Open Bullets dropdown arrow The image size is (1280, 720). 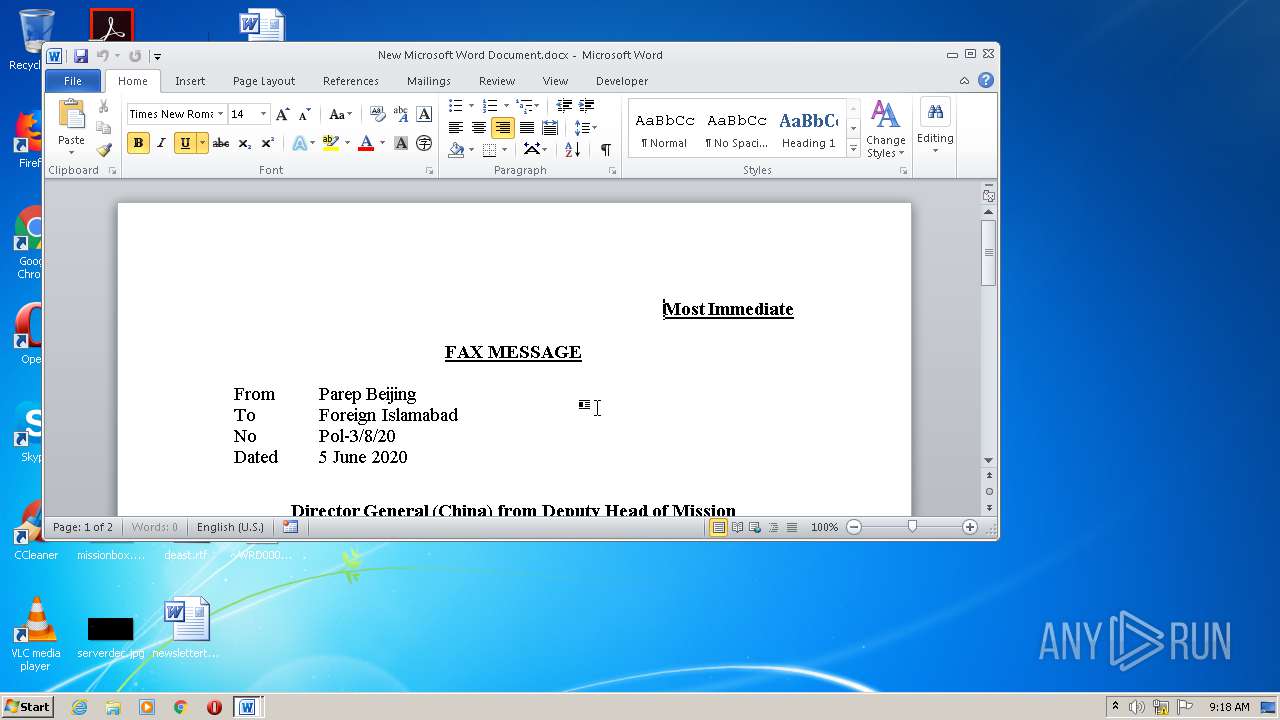471,106
